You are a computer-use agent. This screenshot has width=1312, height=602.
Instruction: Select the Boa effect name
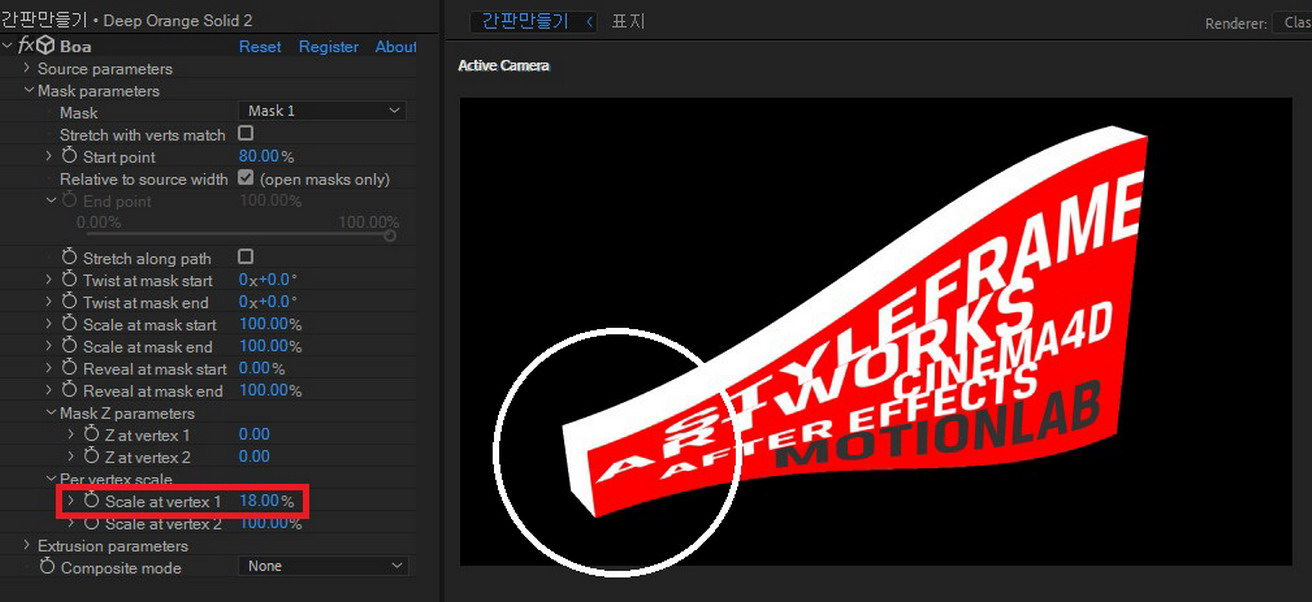coord(75,46)
